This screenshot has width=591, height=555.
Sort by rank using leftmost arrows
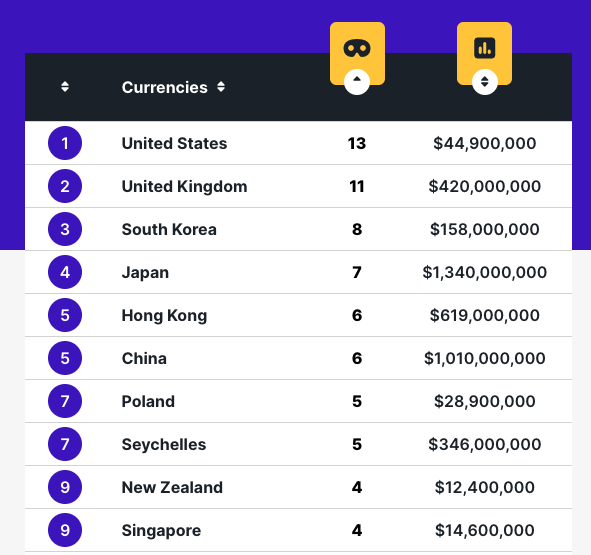65,87
